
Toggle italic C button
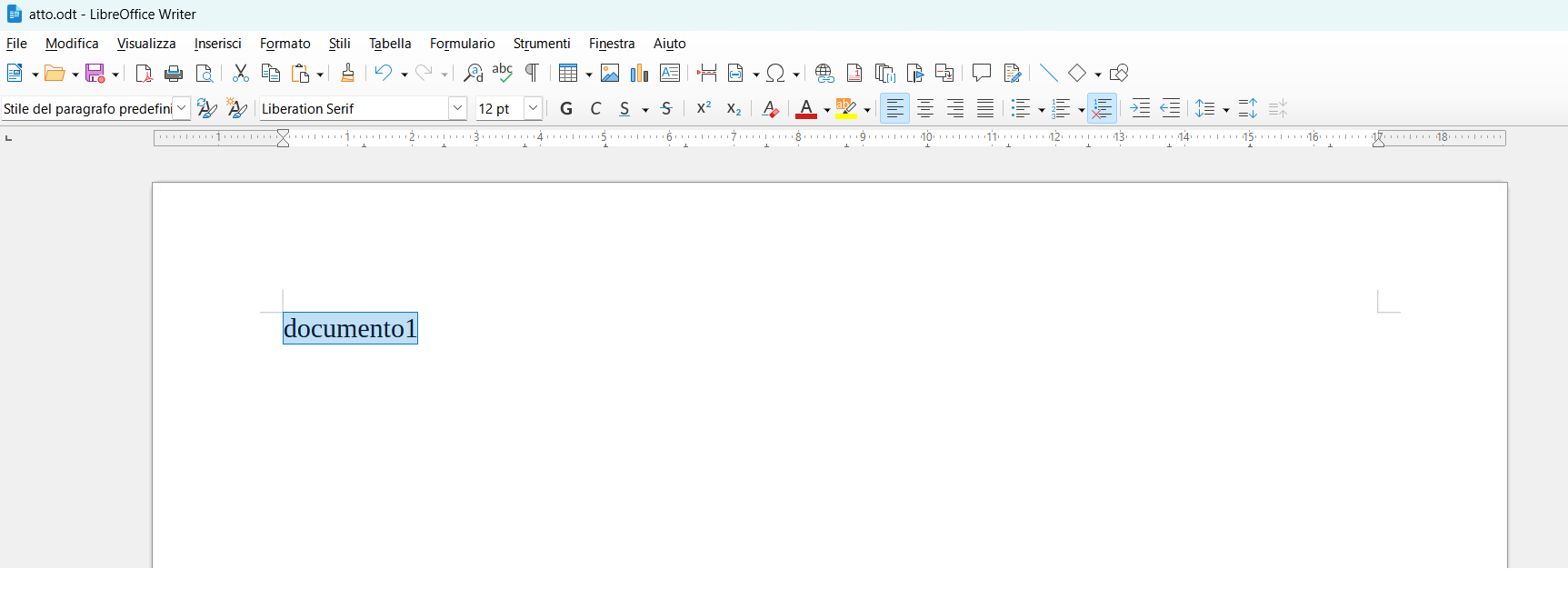click(596, 108)
